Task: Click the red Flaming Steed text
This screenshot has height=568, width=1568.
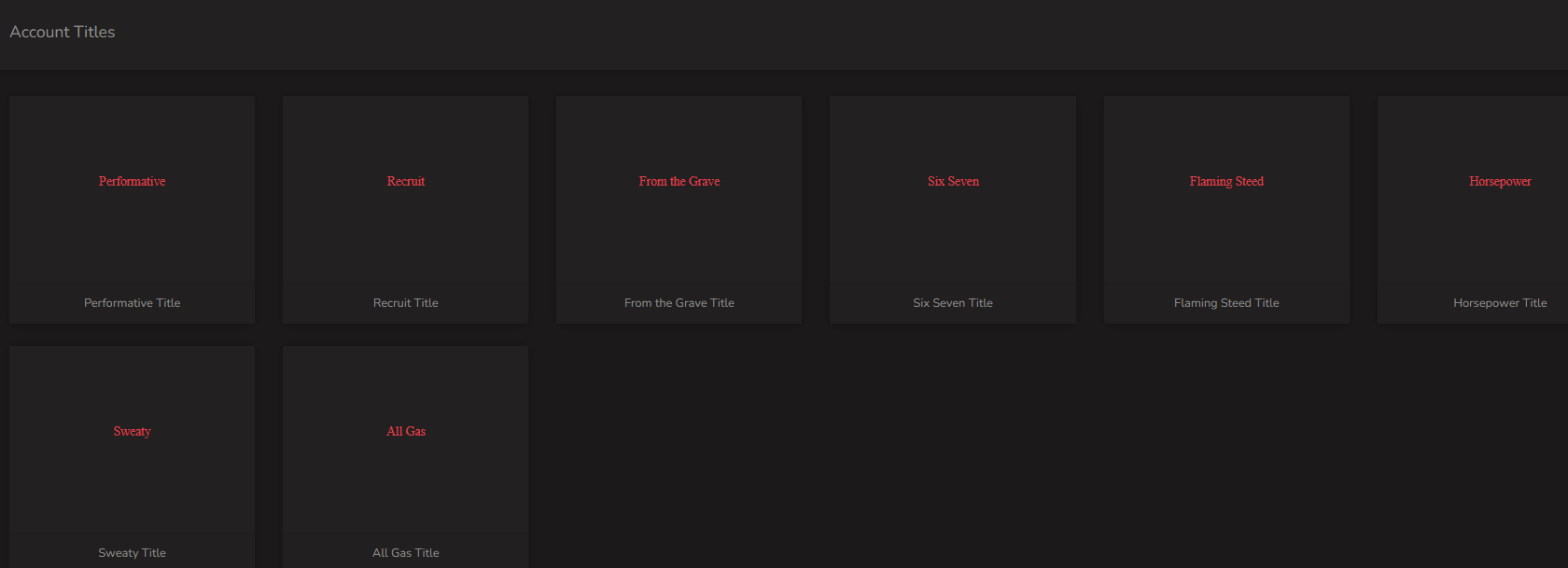Action: coord(1226,182)
